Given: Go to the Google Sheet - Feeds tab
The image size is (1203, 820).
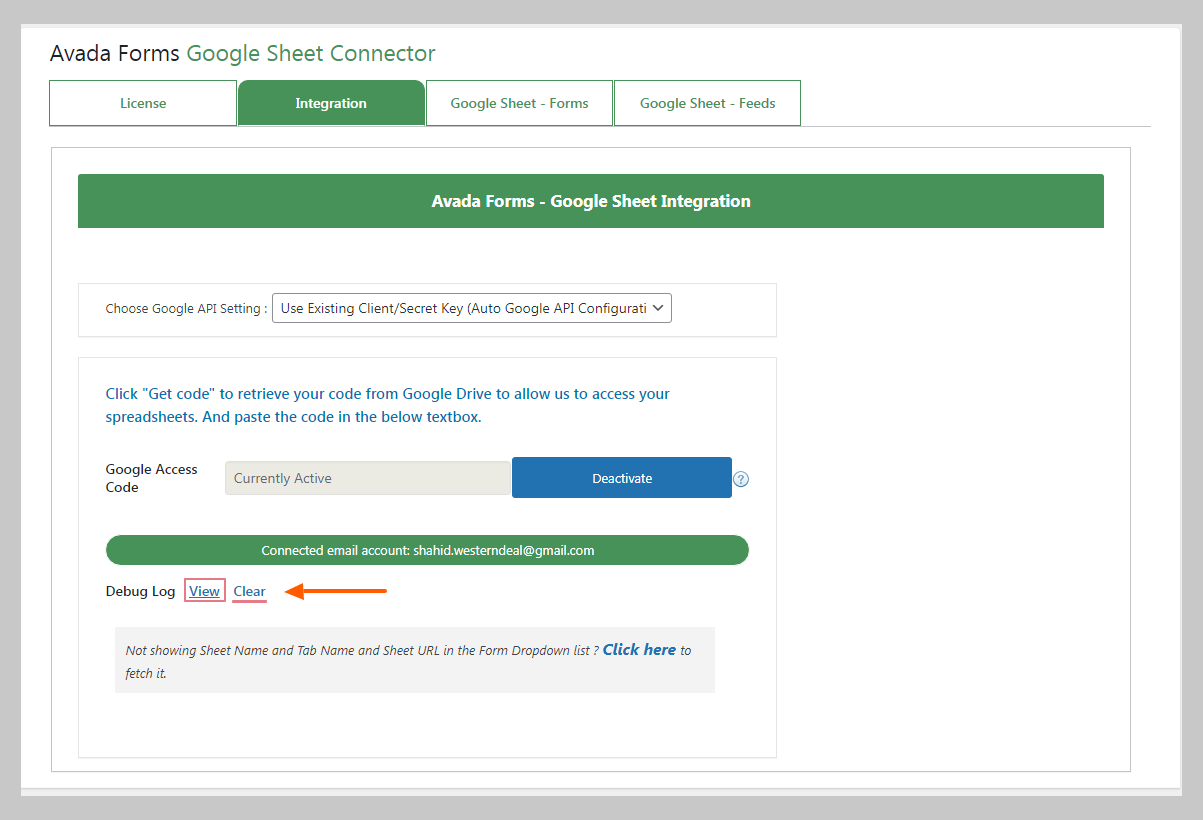Looking at the screenshot, I should click(708, 103).
